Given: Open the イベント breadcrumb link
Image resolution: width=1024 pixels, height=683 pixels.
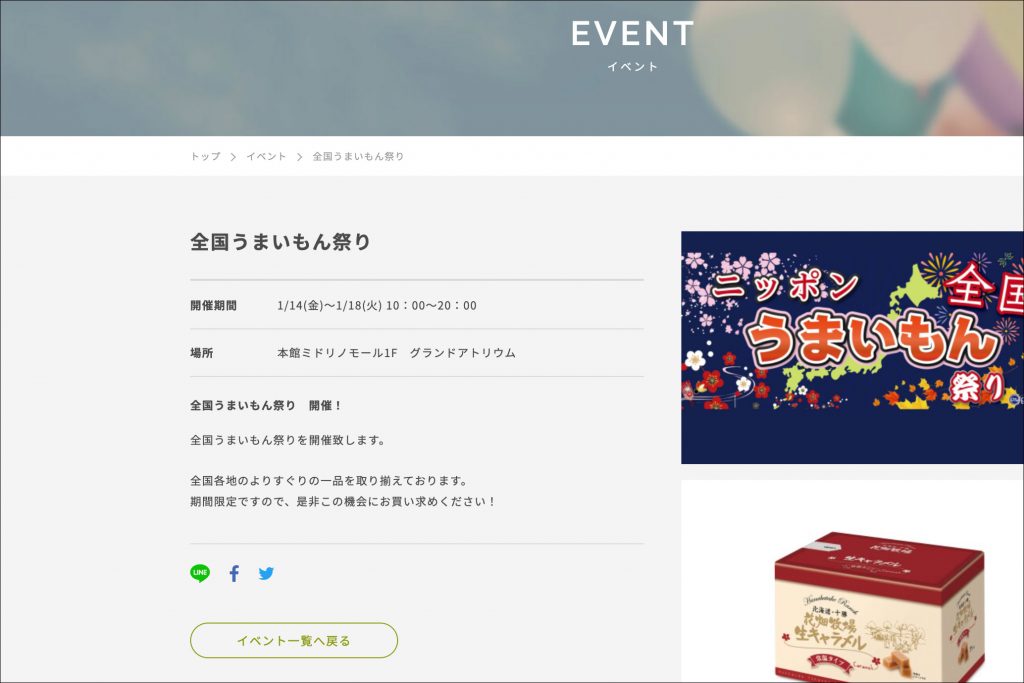Looking at the screenshot, I should [x=266, y=156].
